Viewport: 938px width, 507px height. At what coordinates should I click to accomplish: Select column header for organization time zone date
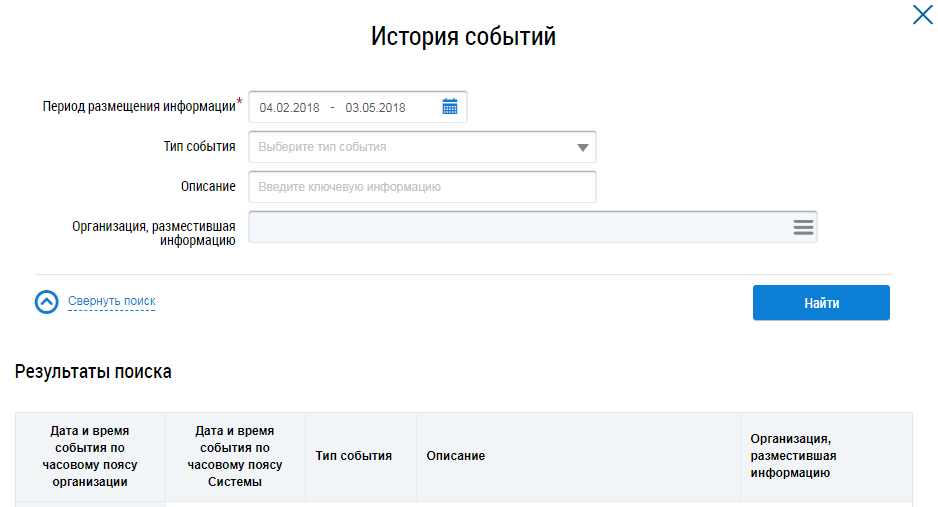[x=90, y=456]
